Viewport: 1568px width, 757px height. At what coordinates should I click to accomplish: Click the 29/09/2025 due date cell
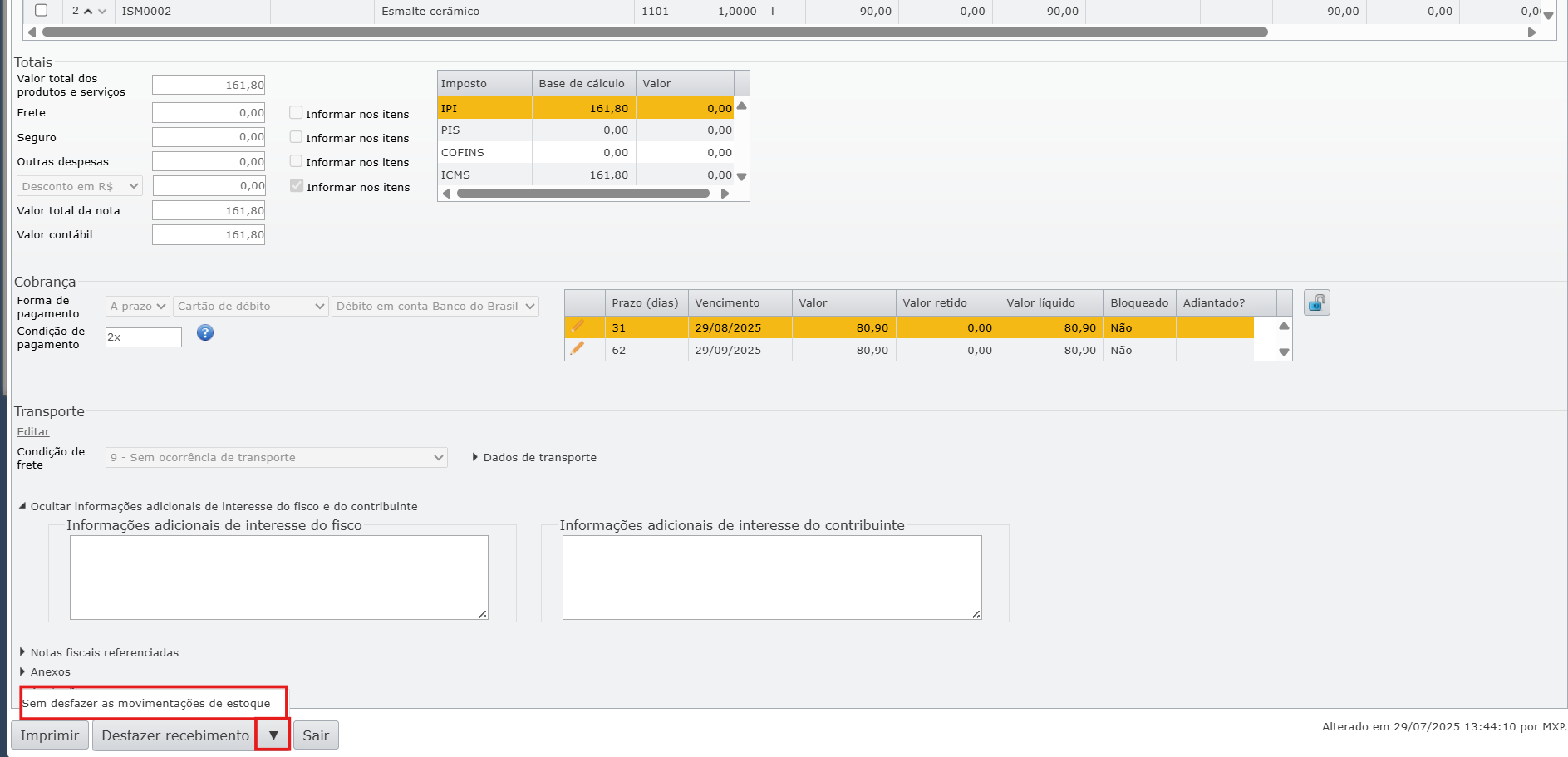tap(740, 351)
